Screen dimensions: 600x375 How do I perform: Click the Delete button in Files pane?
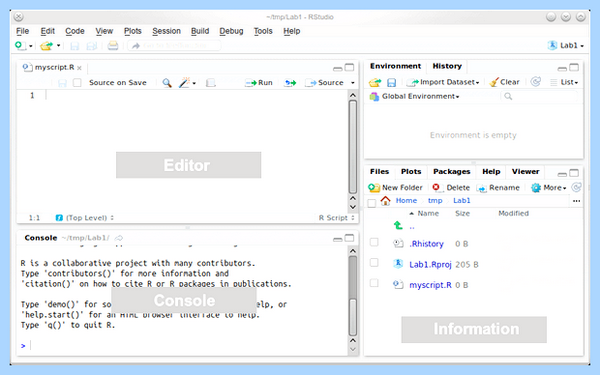(451, 188)
